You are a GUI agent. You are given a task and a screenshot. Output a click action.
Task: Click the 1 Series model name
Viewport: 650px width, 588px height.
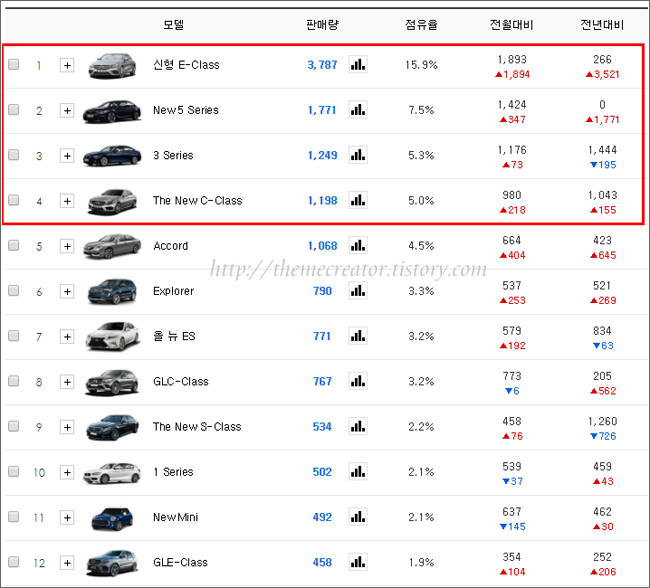click(x=173, y=472)
